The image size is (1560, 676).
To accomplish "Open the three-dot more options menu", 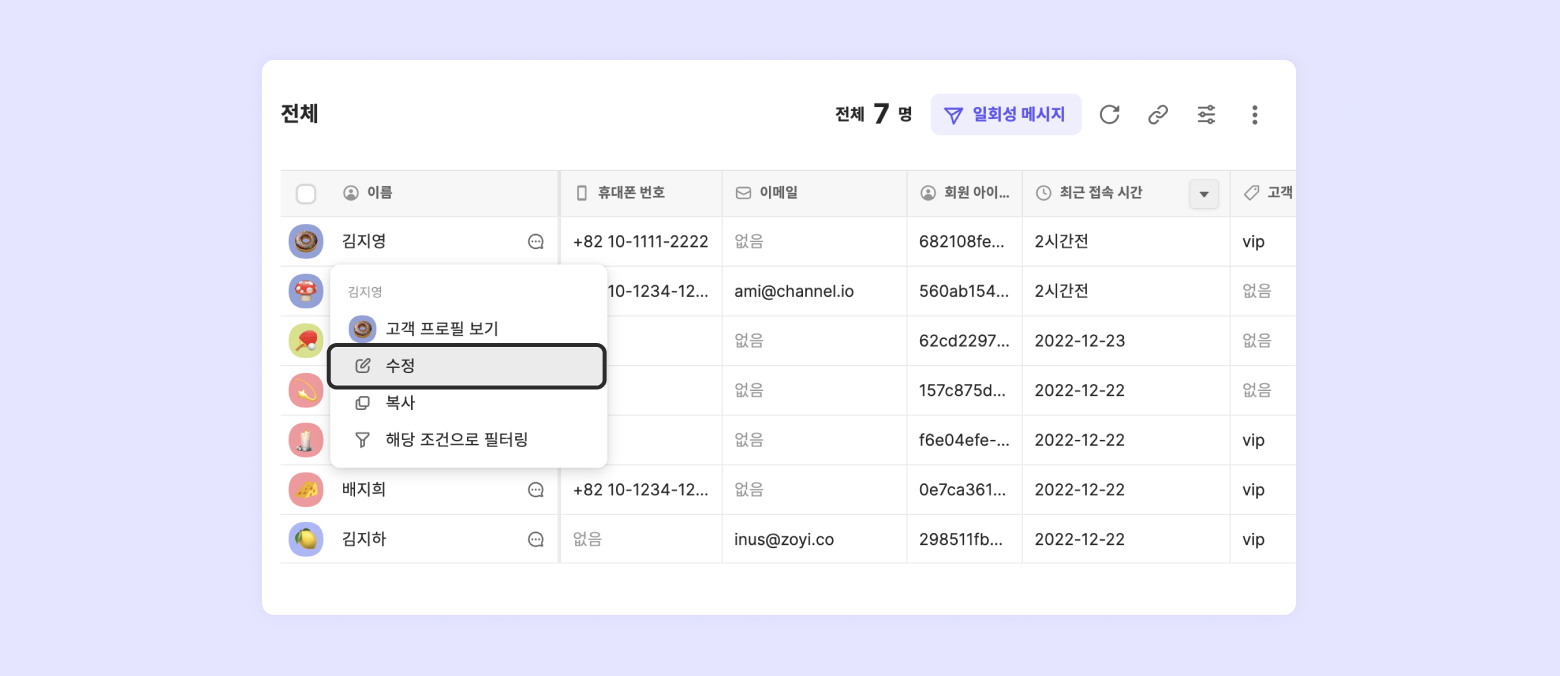I will click(1255, 115).
